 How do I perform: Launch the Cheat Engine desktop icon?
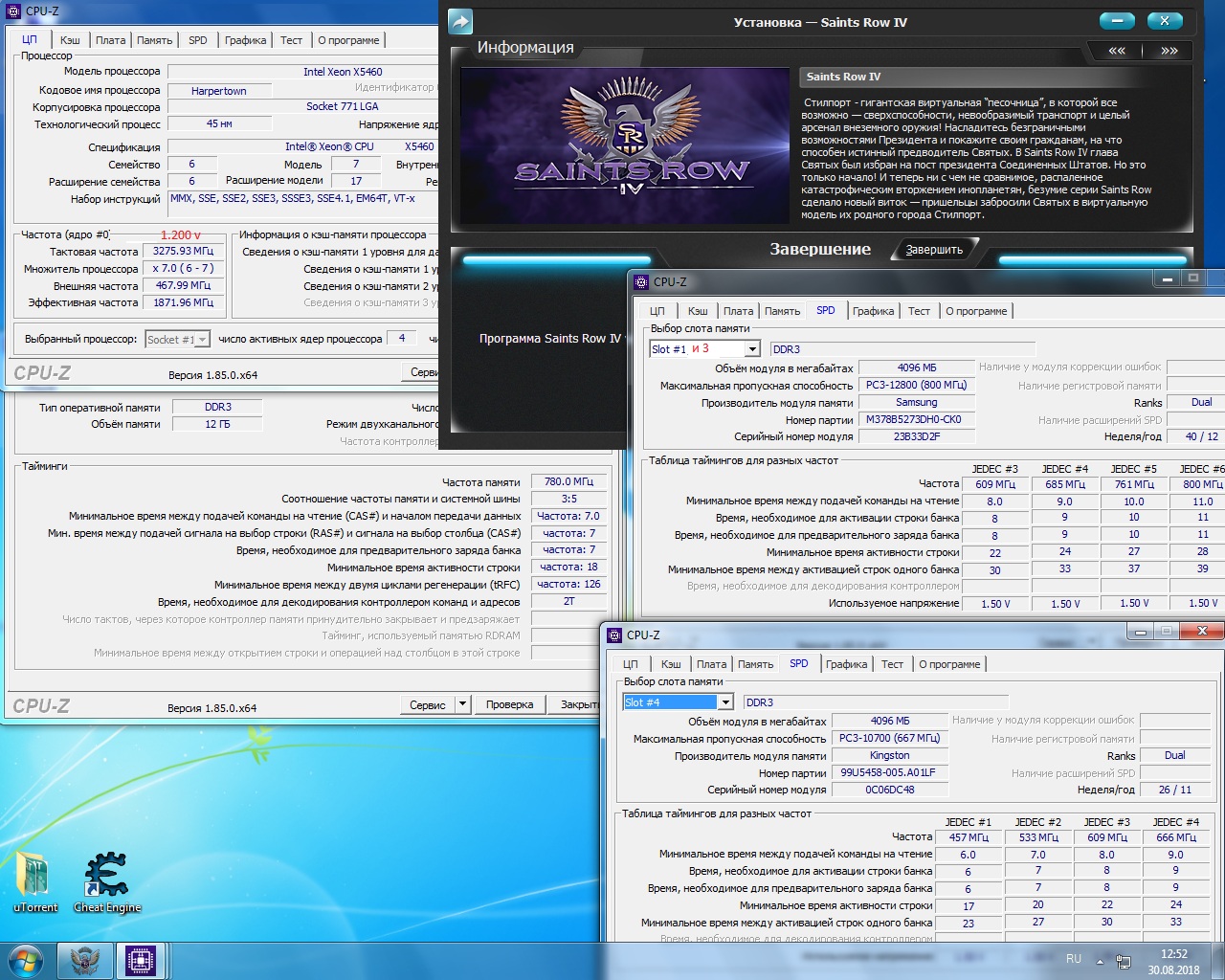pyautogui.click(x=107, y=881)
